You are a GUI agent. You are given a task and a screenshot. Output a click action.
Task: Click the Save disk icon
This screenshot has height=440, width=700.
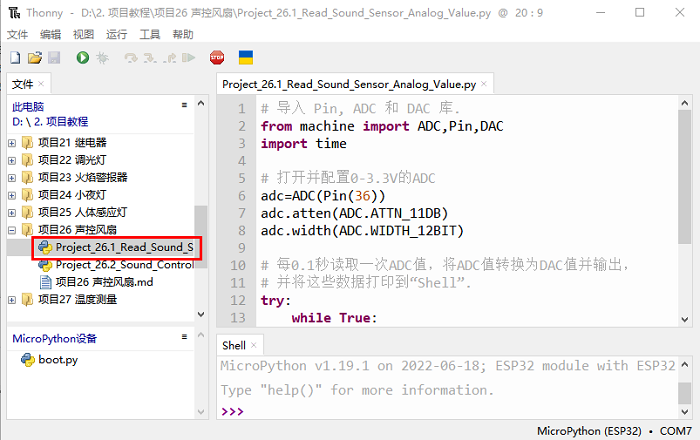[53, 59]
